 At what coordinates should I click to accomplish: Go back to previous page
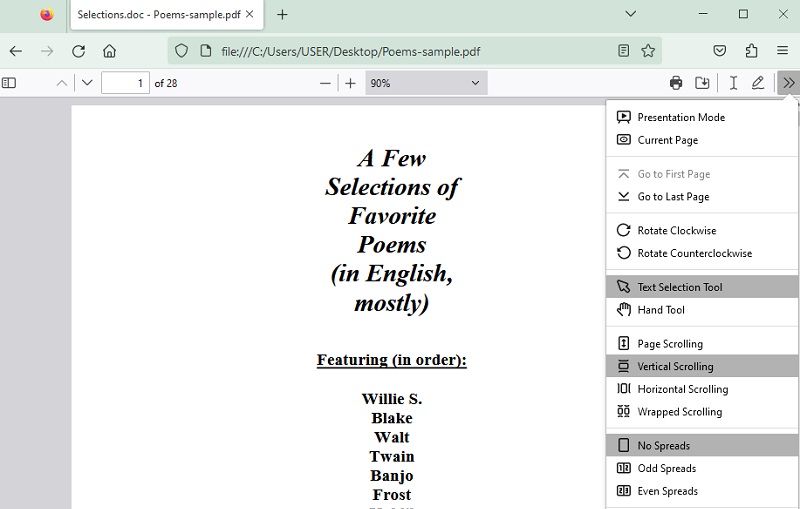(x=16, y=51)
